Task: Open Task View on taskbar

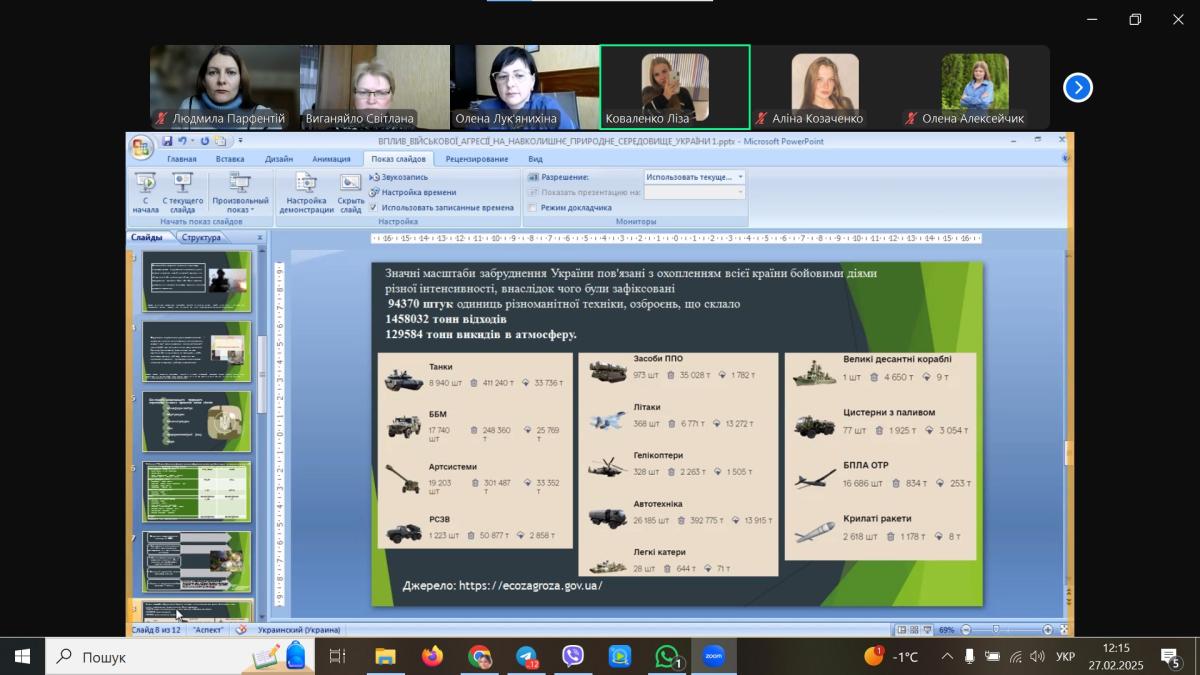Action: tap(337, 657)
